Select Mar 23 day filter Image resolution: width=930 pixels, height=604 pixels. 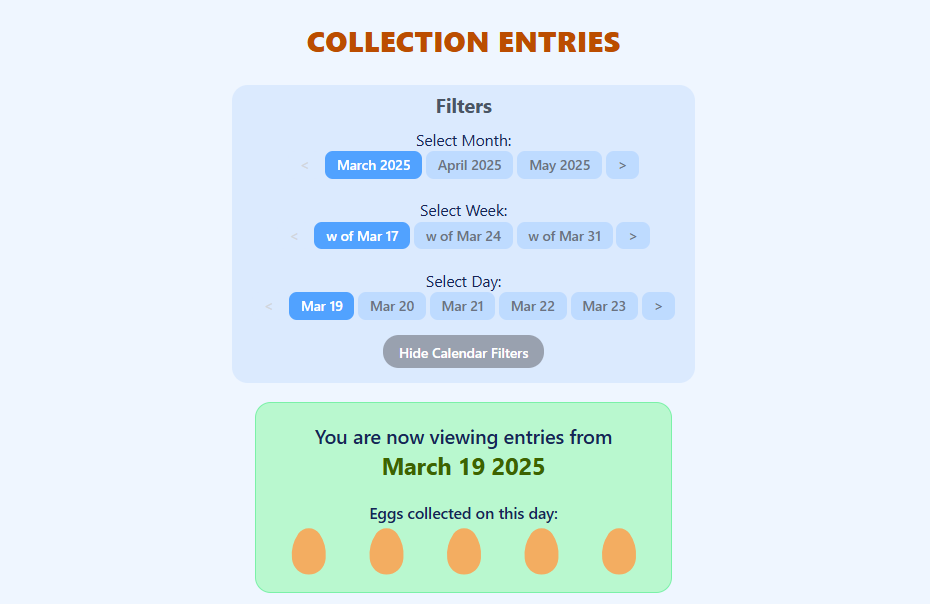(604, 306)
